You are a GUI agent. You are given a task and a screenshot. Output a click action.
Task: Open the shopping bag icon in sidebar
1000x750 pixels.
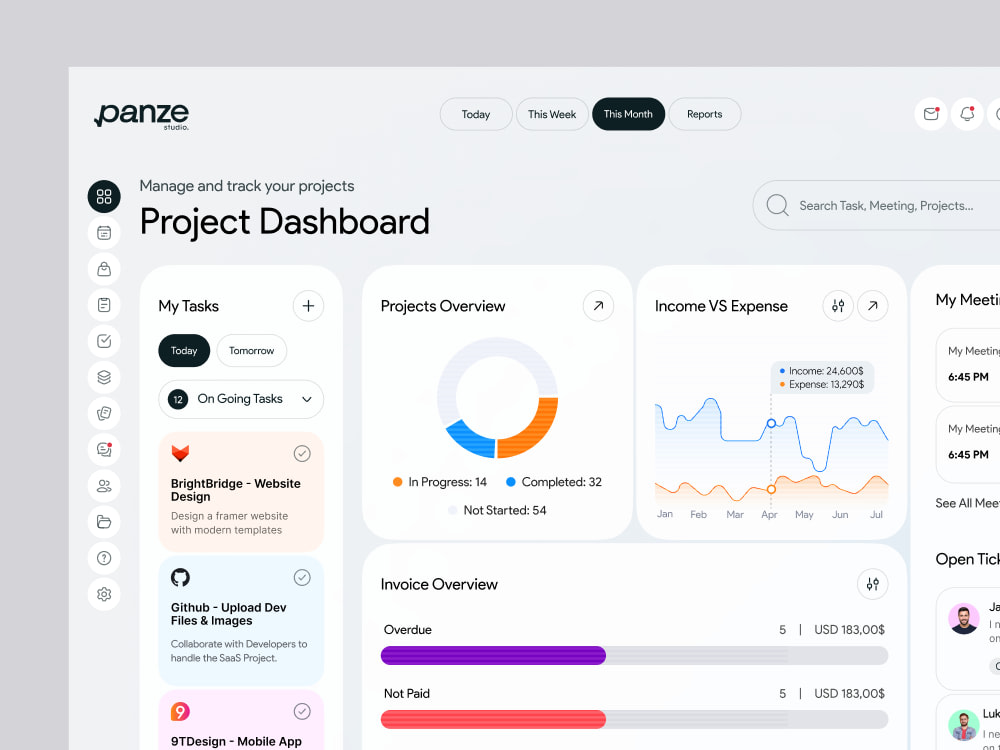pos(104,269)
